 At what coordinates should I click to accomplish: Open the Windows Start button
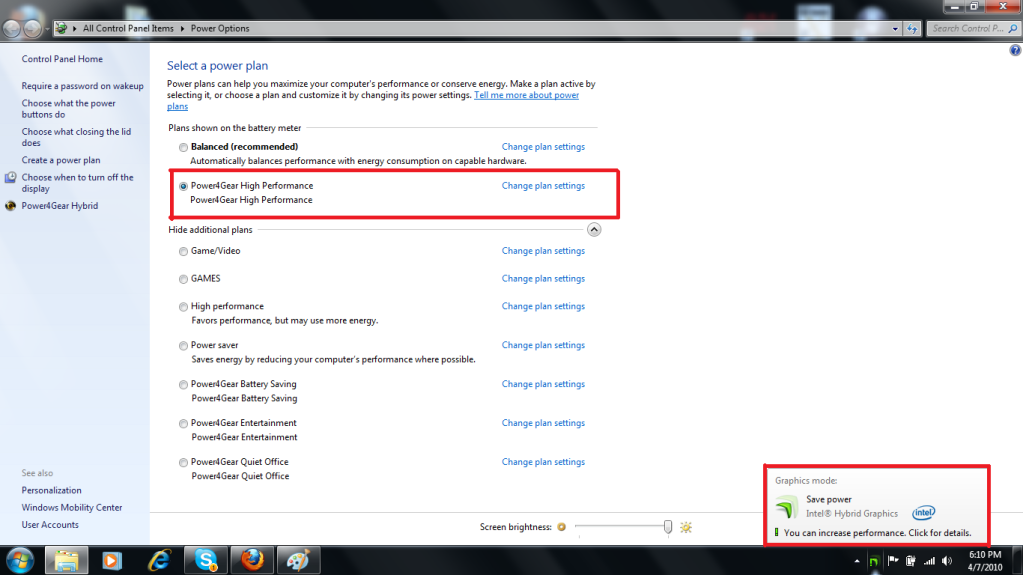point(20,561)
